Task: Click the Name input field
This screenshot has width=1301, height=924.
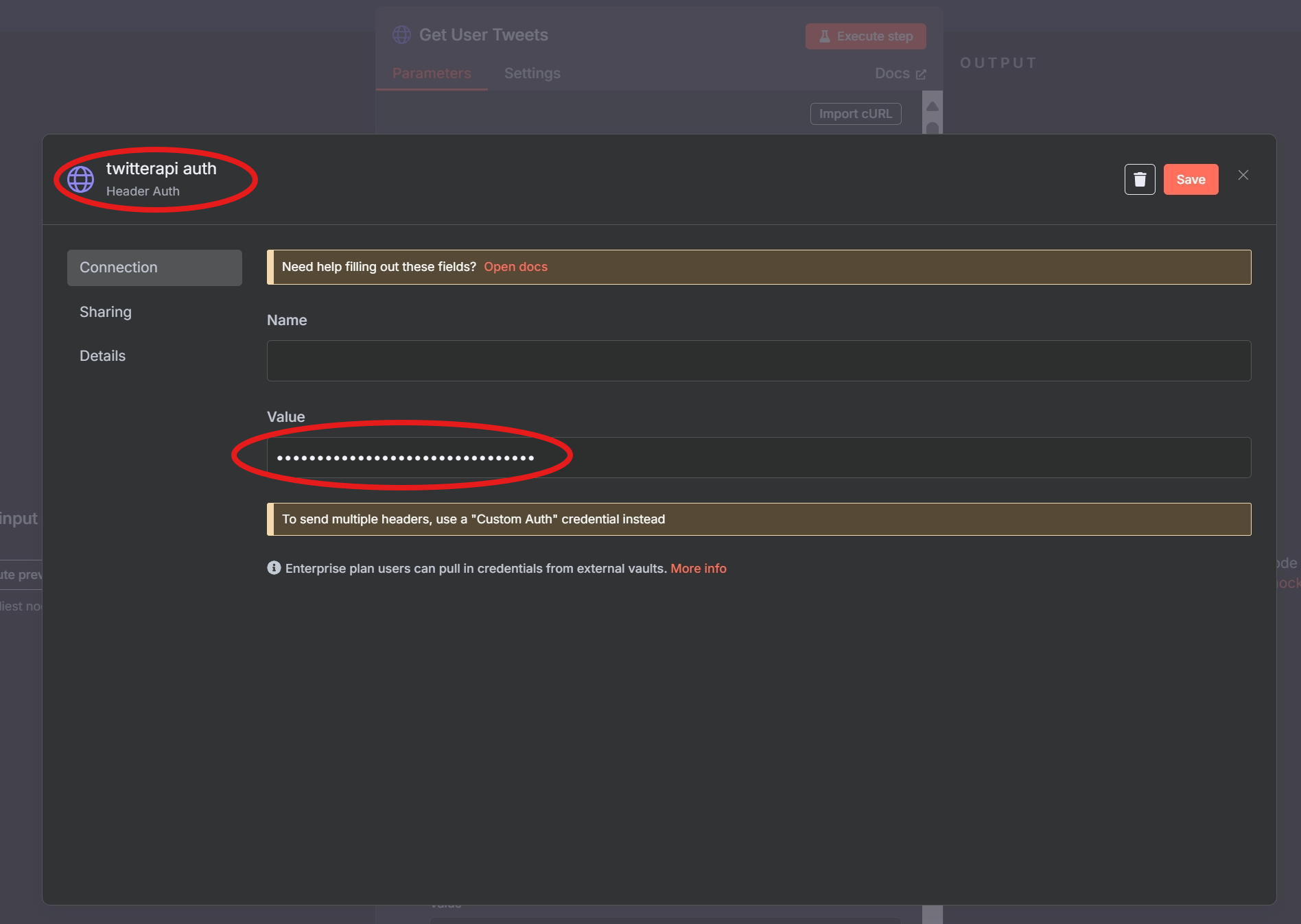Action: 758,361
